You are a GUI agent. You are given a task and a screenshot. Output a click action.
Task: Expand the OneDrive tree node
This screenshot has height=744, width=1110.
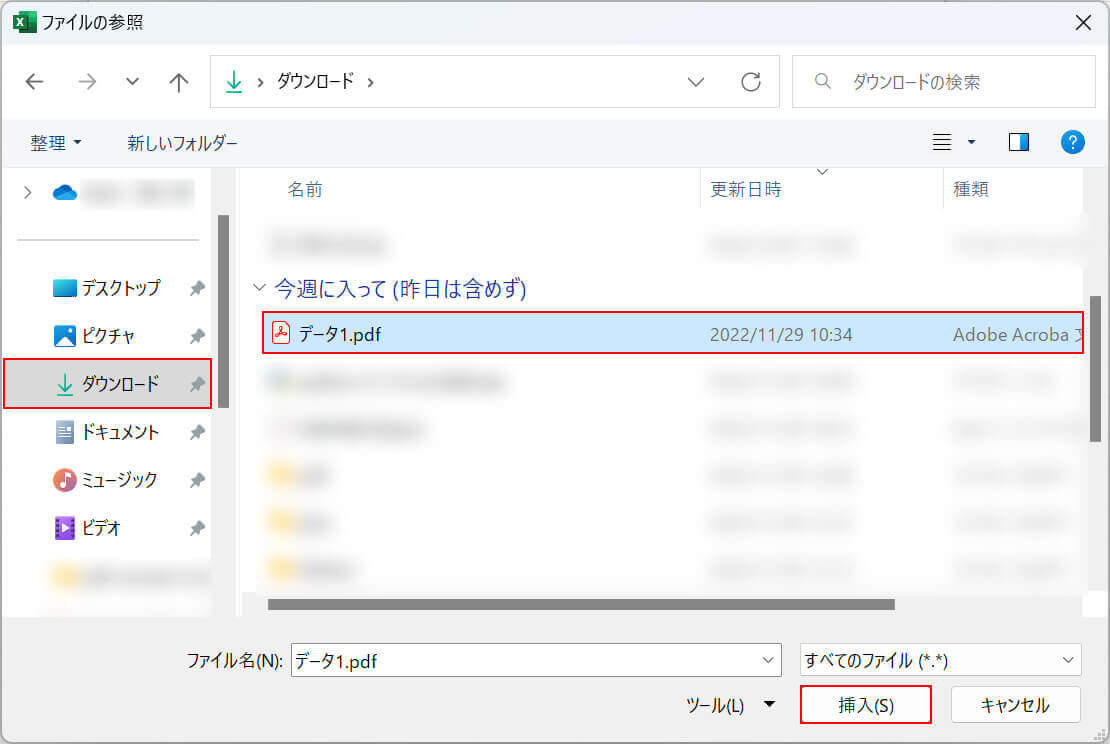pos(27,192)
